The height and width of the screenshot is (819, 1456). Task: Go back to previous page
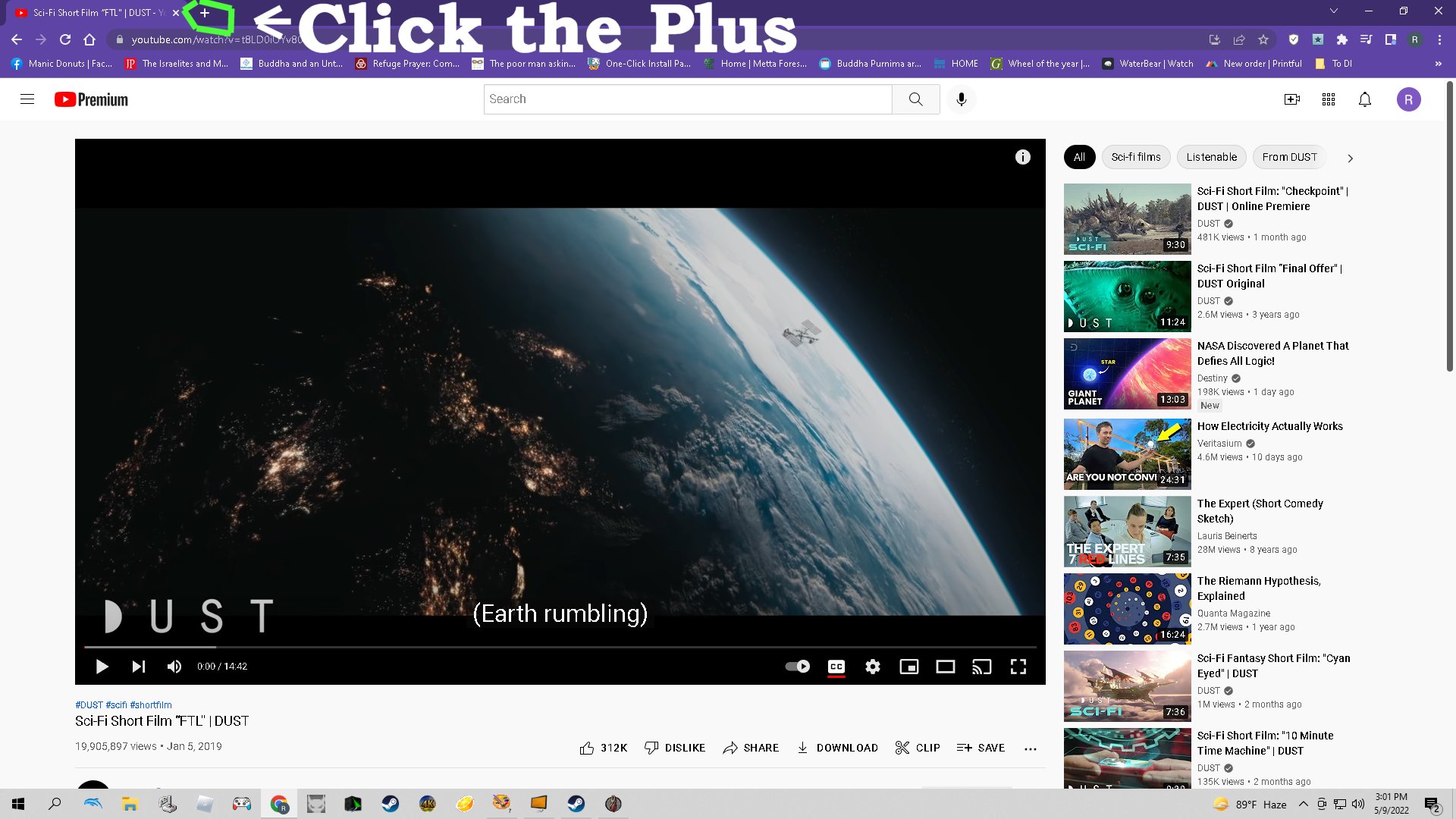pyautogui.click(x=17, y=39)
